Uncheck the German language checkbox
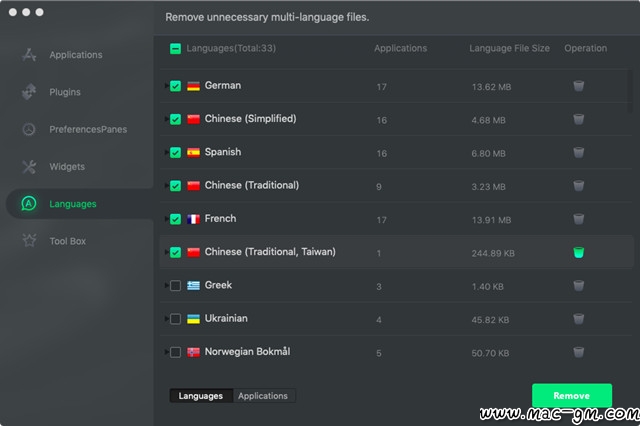640x426 pixels. tap(176, 86)
